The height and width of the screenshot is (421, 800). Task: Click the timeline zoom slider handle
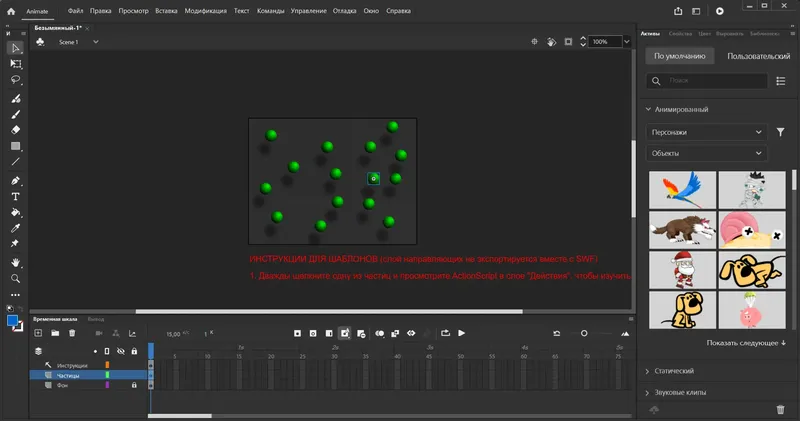(x=584, y=333)
